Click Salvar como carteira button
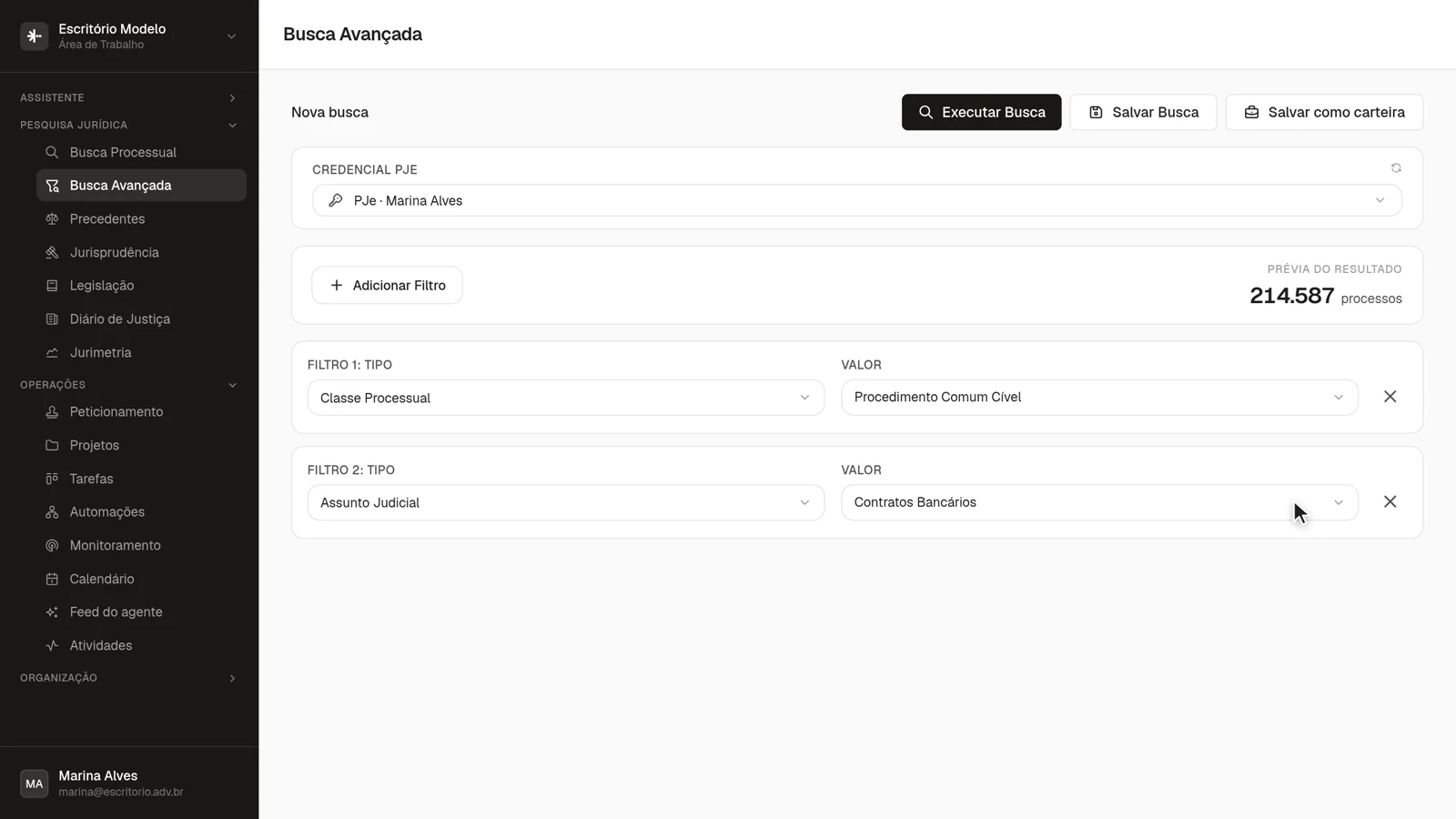1456x819 pixels. [x=1324, y=112]
